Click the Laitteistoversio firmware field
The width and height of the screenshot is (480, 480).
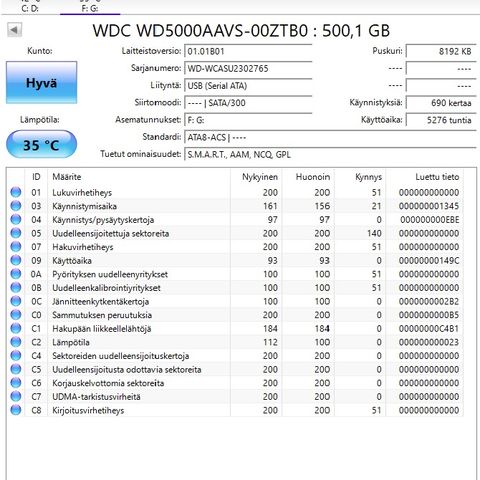pyautogui.click(x=248, y=51)
